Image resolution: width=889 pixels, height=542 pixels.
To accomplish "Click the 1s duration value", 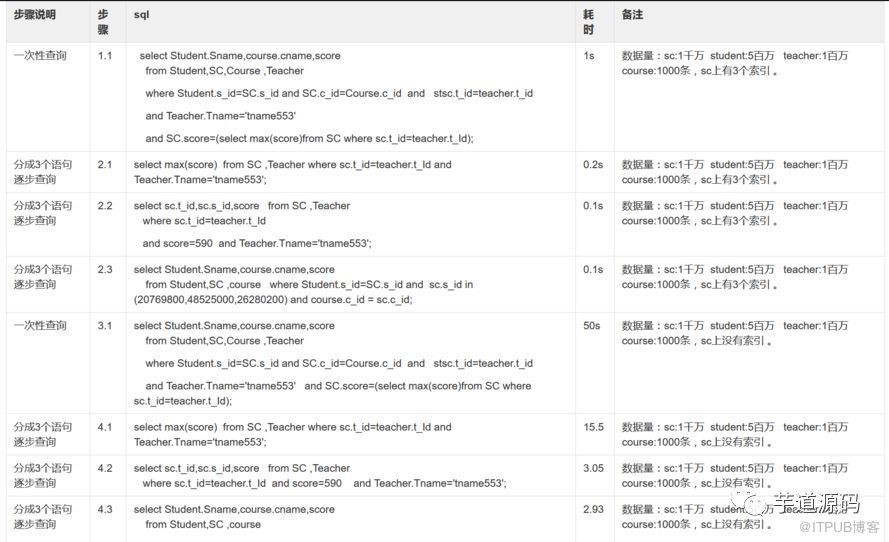I will pyautogui.click(x=589, y=56).
